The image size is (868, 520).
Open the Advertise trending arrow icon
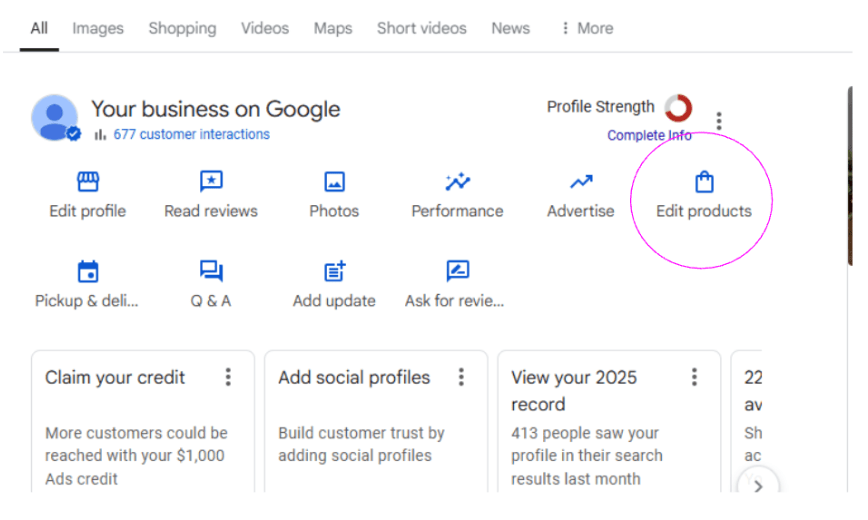click(581, 182)
